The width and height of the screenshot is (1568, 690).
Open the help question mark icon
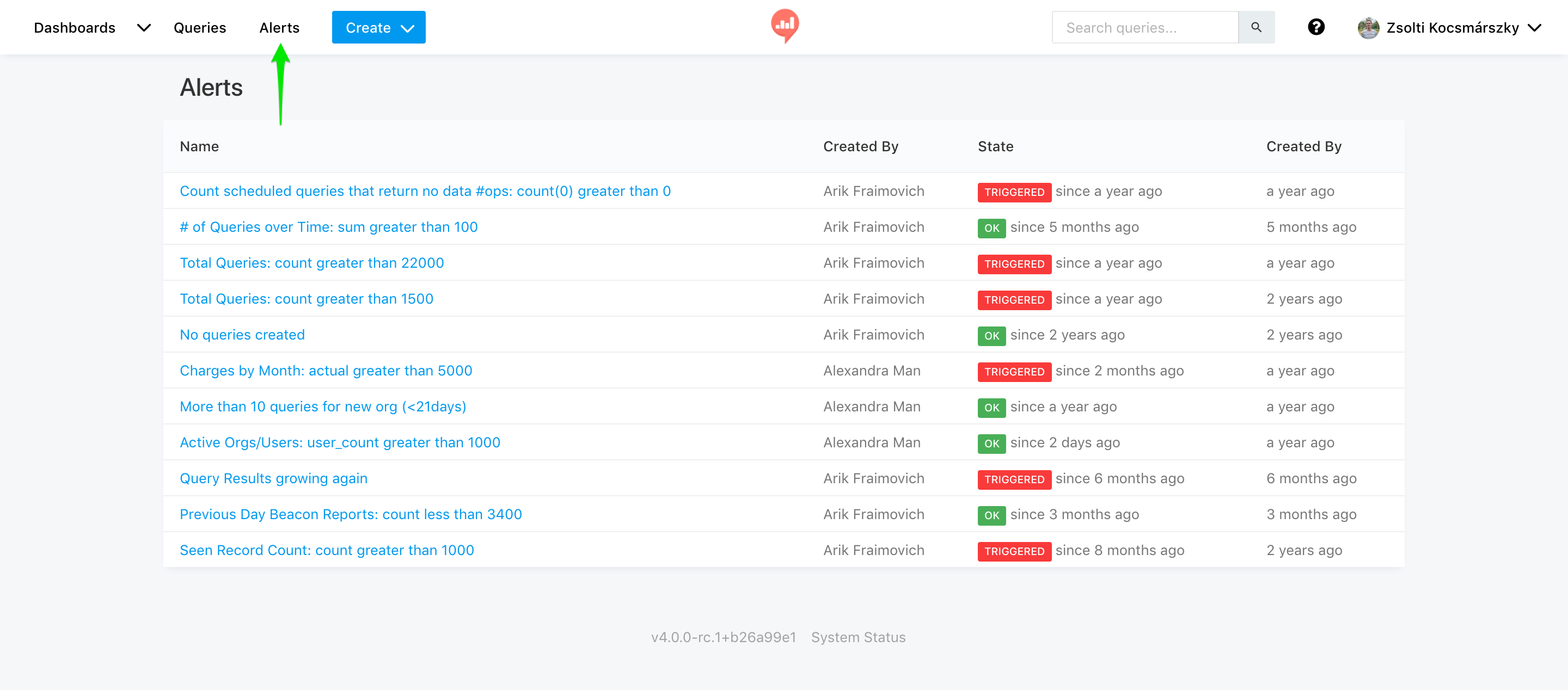click(x=1316, y=27)
